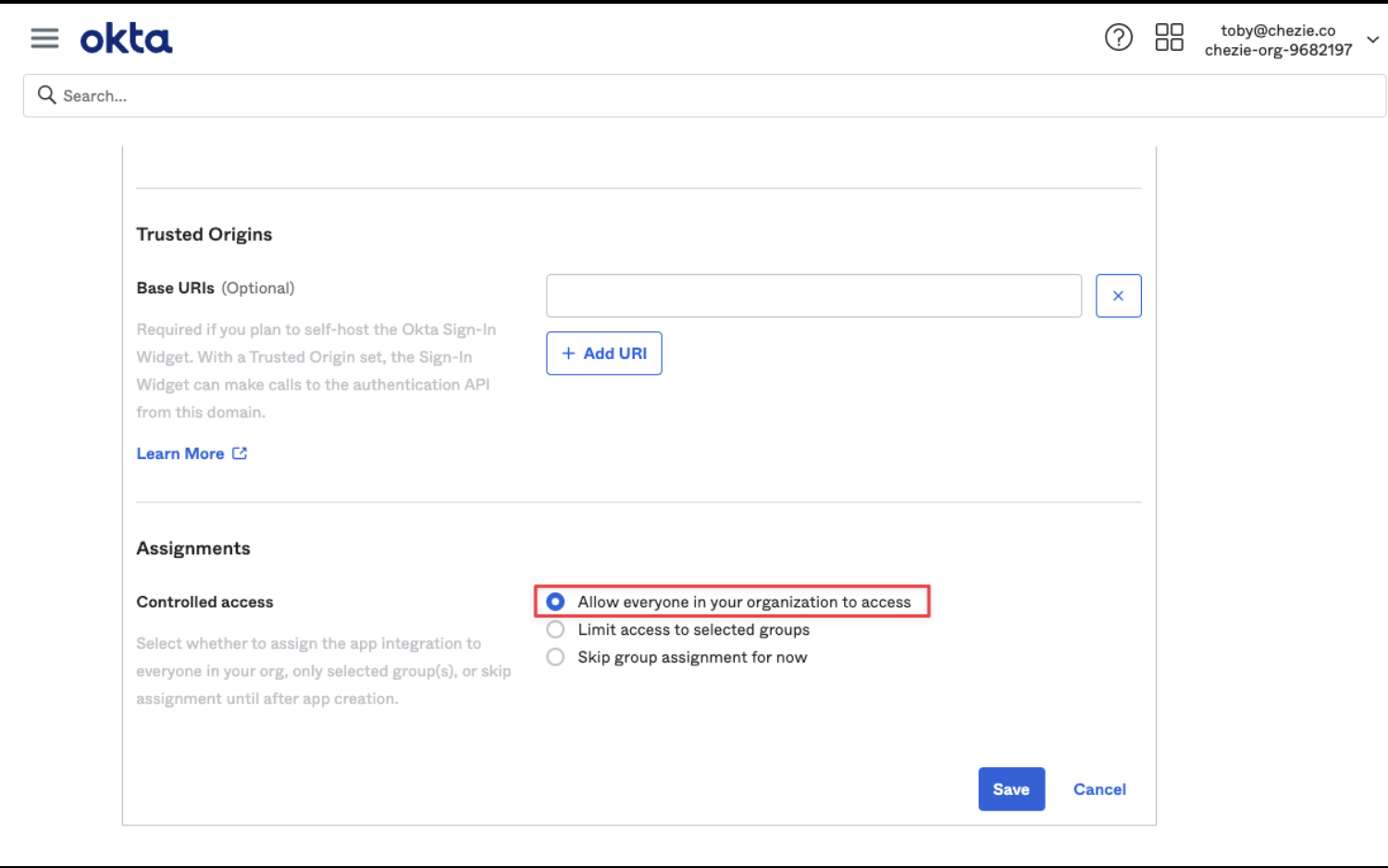Open the toby@chezie.co user menu
Screen dimensions: 1388x868
coord(1277,31)
